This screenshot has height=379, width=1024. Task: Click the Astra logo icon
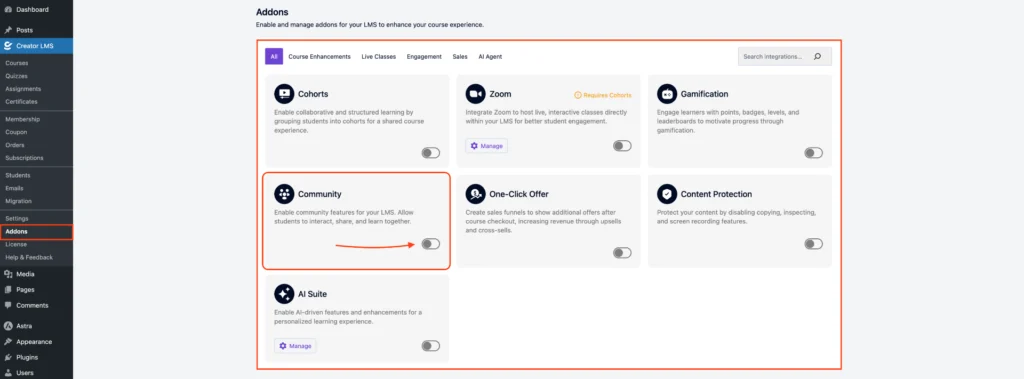[x=8, y=326]
